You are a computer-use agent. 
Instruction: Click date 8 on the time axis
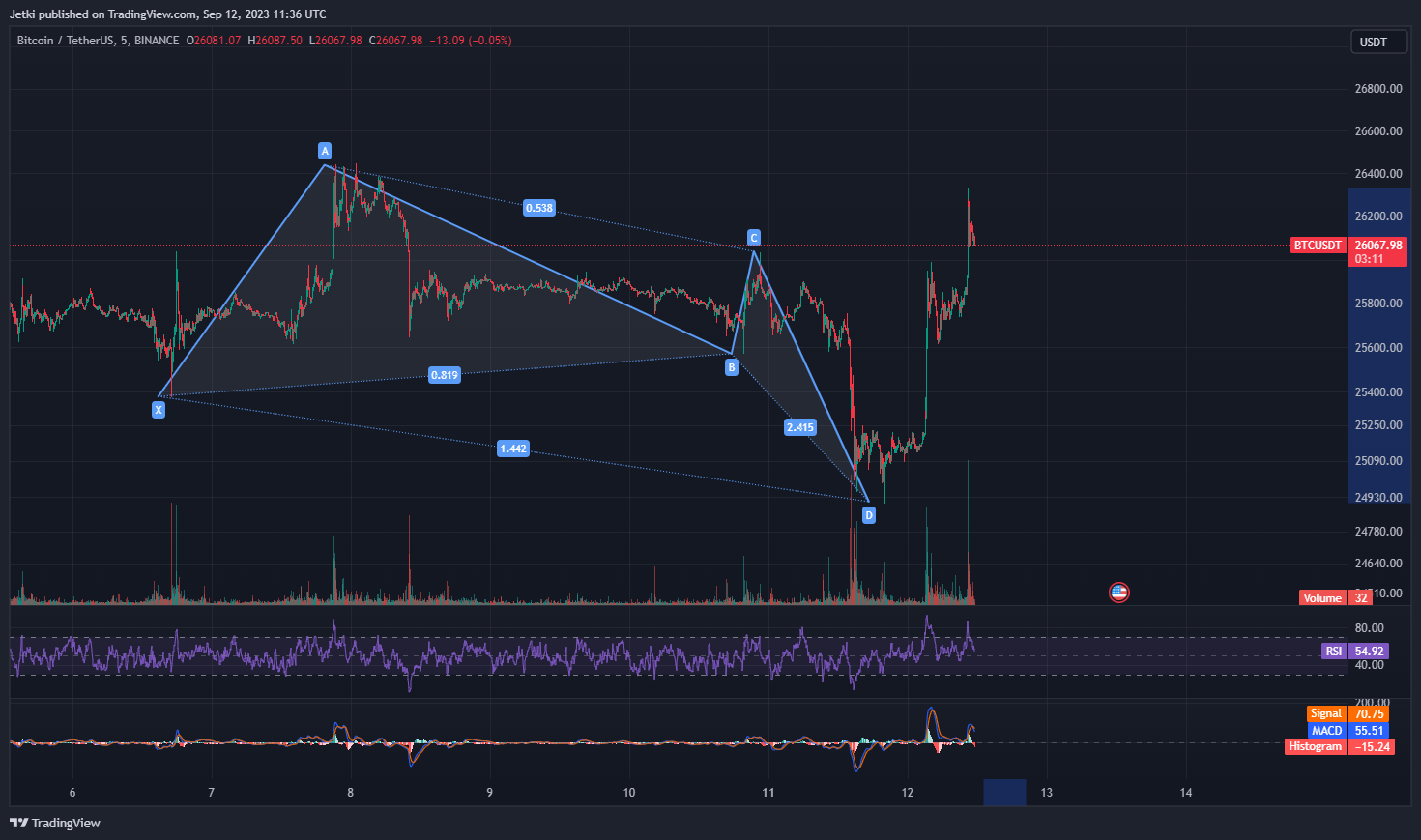click(x=351, y=793)
